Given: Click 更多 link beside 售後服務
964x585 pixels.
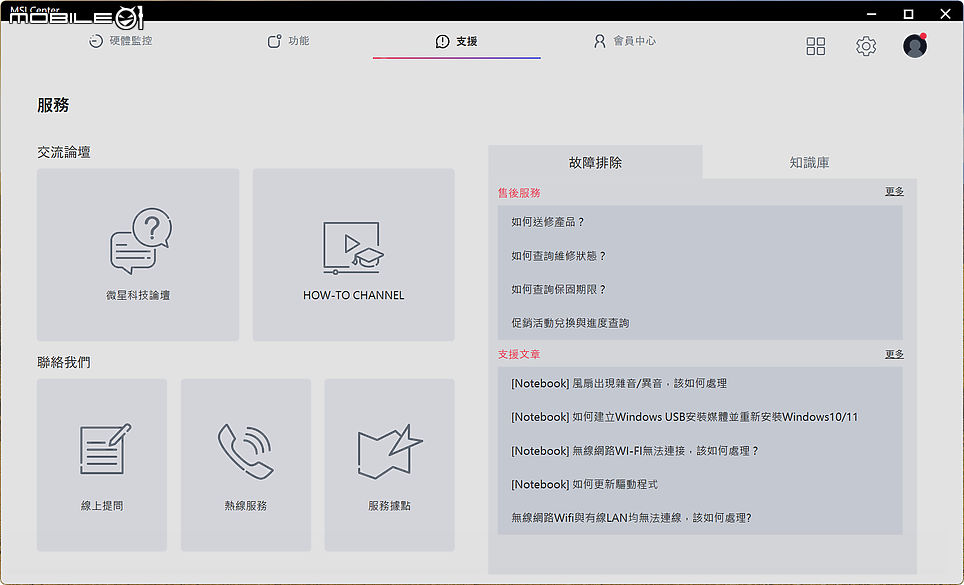Looking at the screenshot, I should [x=895, y=192].
